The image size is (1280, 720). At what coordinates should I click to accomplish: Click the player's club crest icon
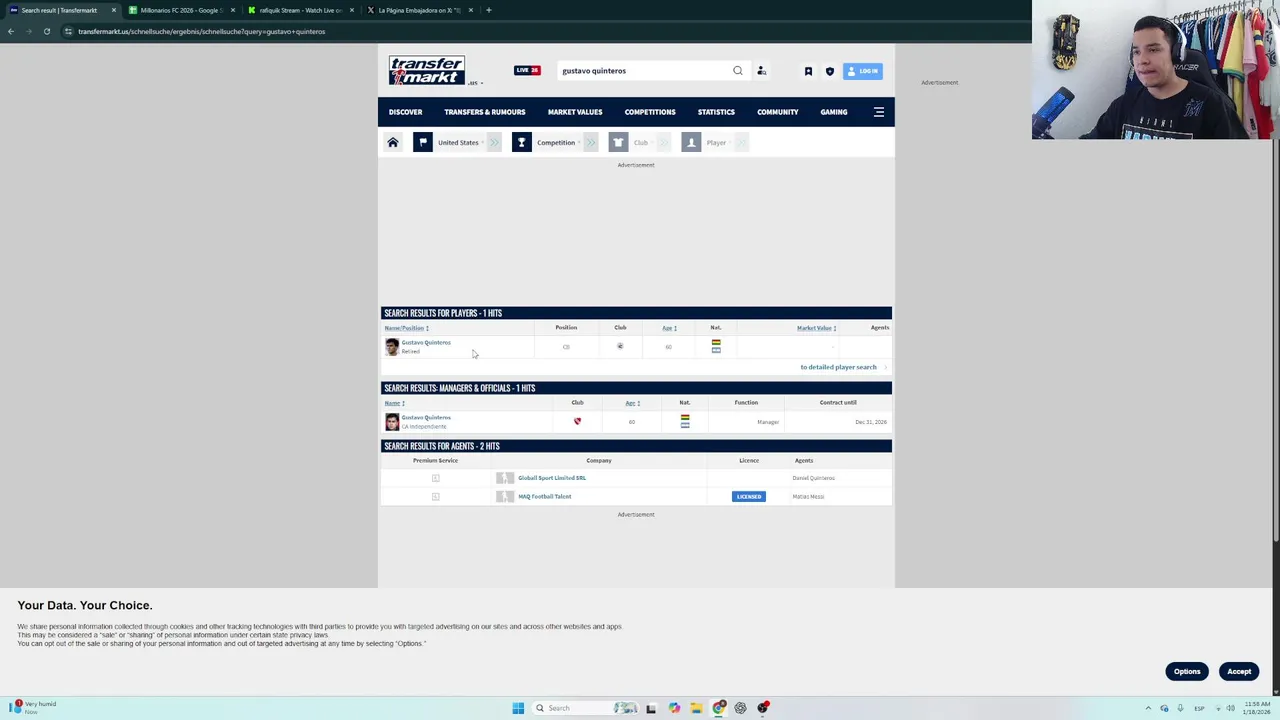[620, 347]
